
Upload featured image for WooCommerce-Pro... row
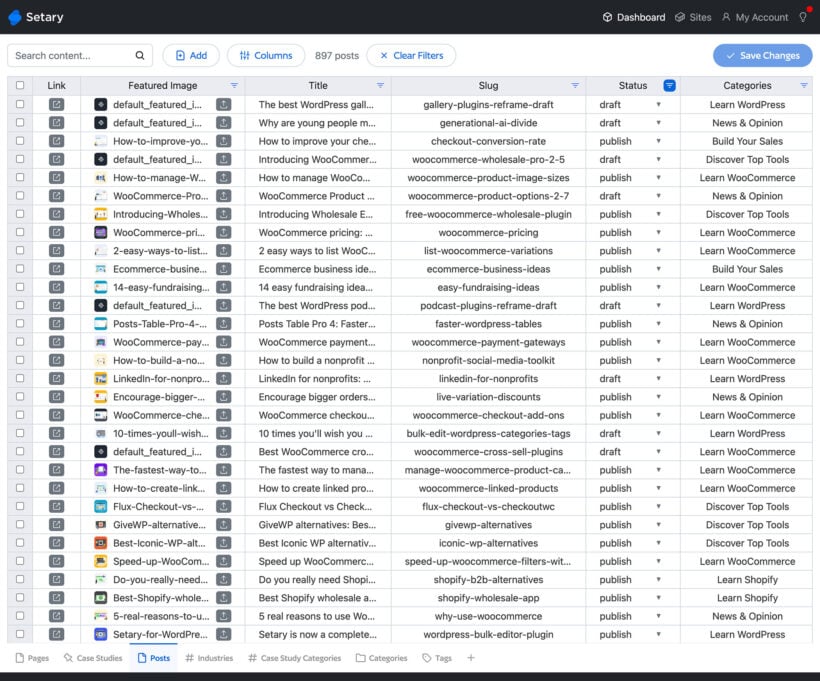coord(223,196)
